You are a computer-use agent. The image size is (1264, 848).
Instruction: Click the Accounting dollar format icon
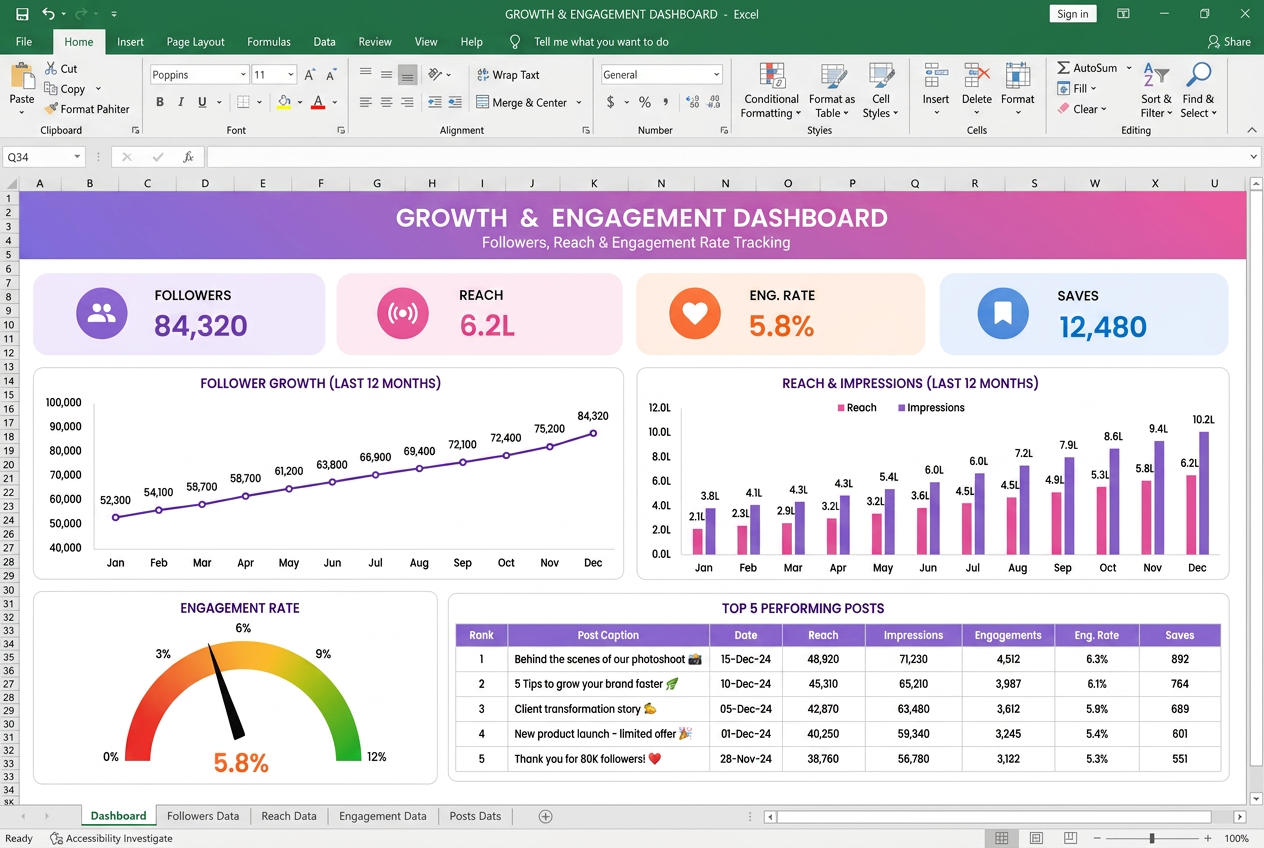point(610,102)
